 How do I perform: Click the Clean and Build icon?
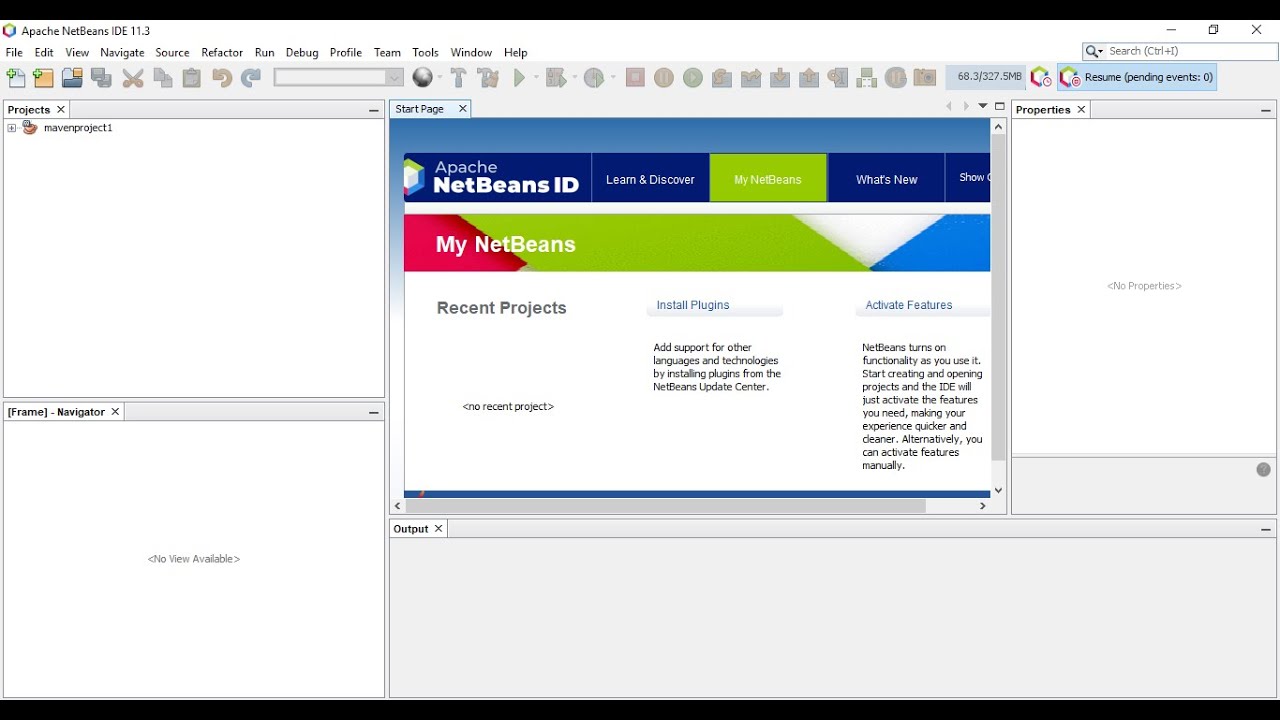tap(488, 78)
